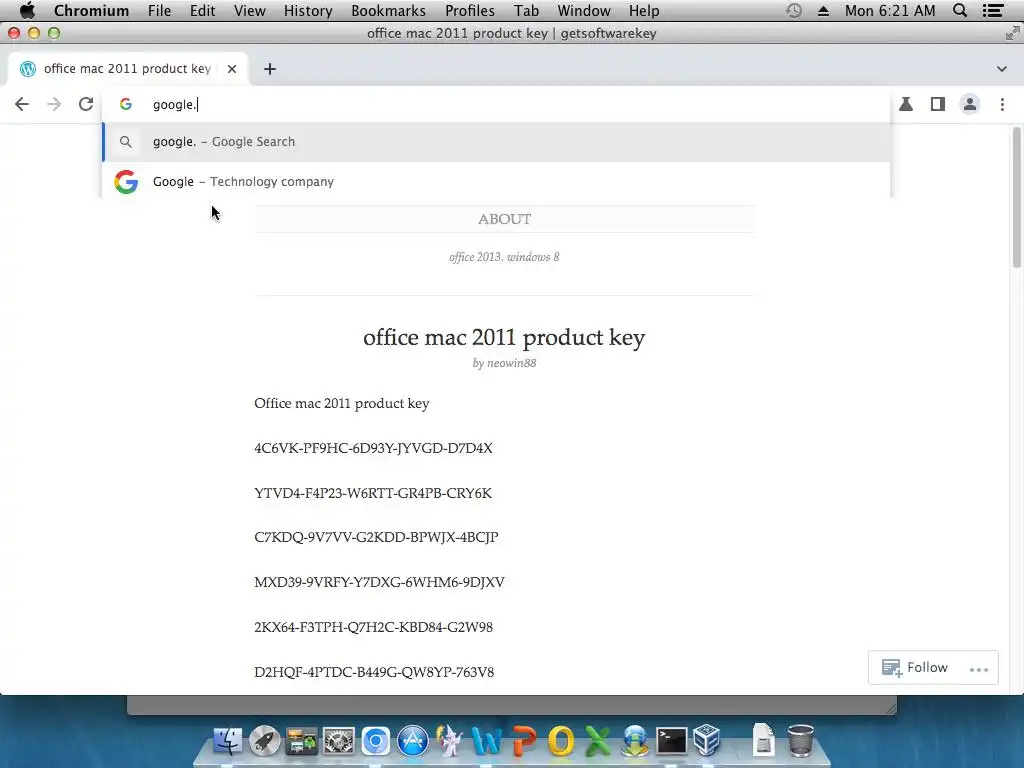Image resolution: width=1024 pixels, height=768 pixels.
Task: Go back to the previous page
Action: pos(22,104)
